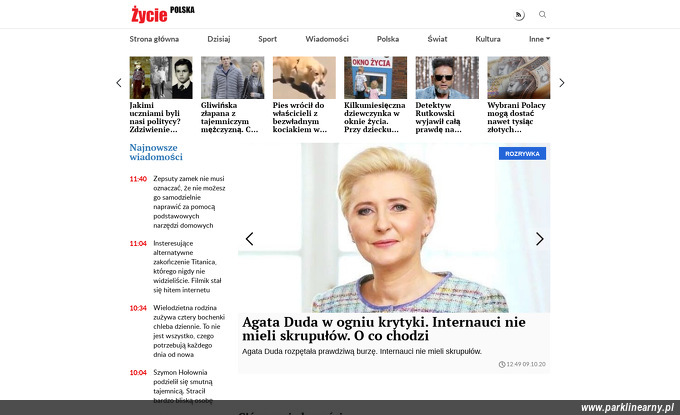This screenshot has width=680, height=415.
Task: Expand the Inne dropdown menu
Action: tap(539, 39)
